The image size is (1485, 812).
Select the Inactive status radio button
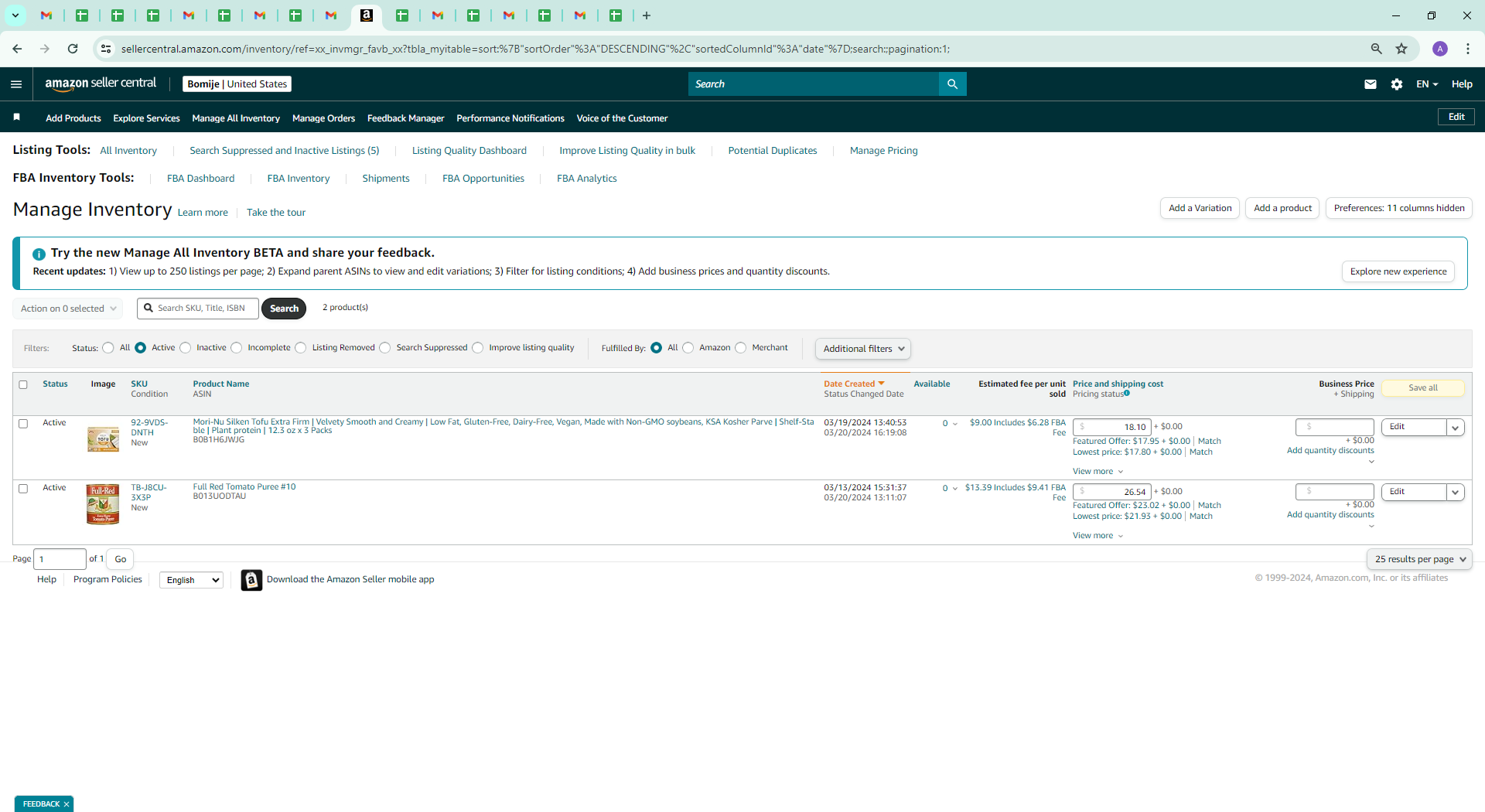tap(186, 348)
